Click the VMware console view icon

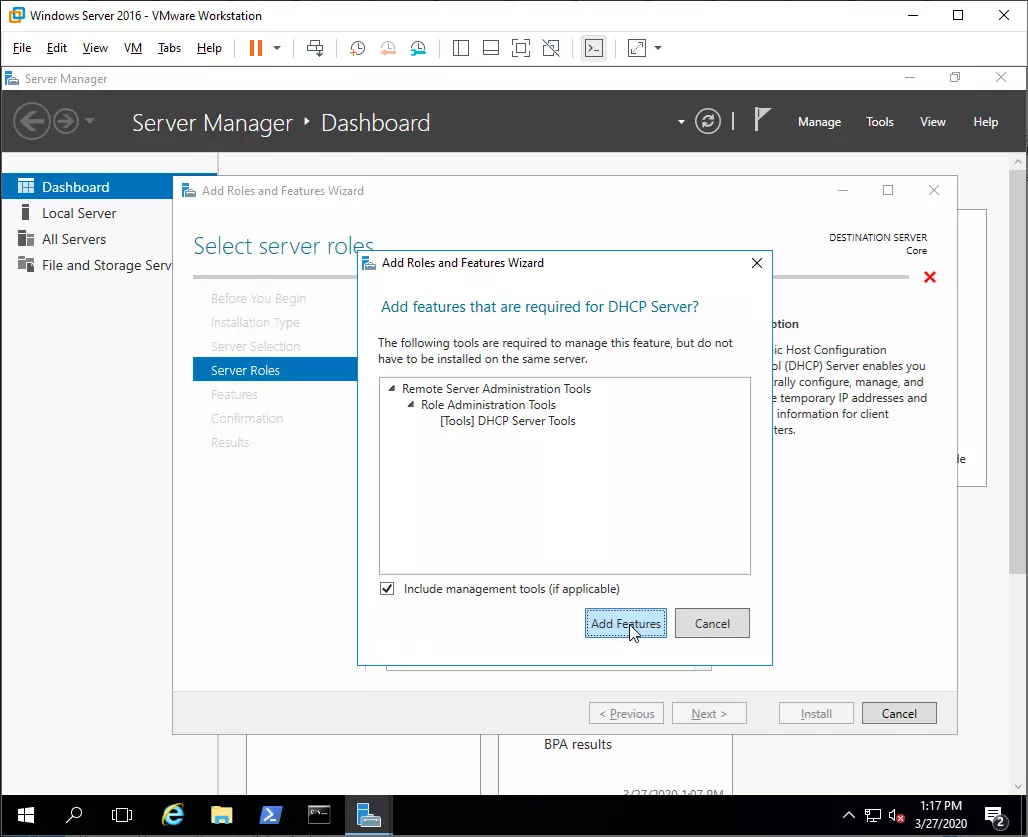tap(594, 48)
